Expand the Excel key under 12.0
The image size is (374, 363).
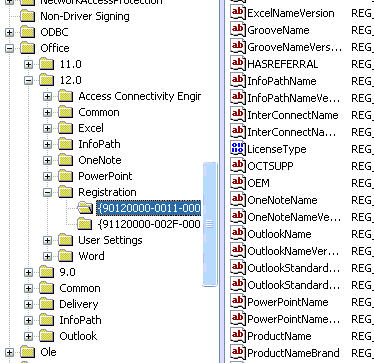click(x=48, y=128)
